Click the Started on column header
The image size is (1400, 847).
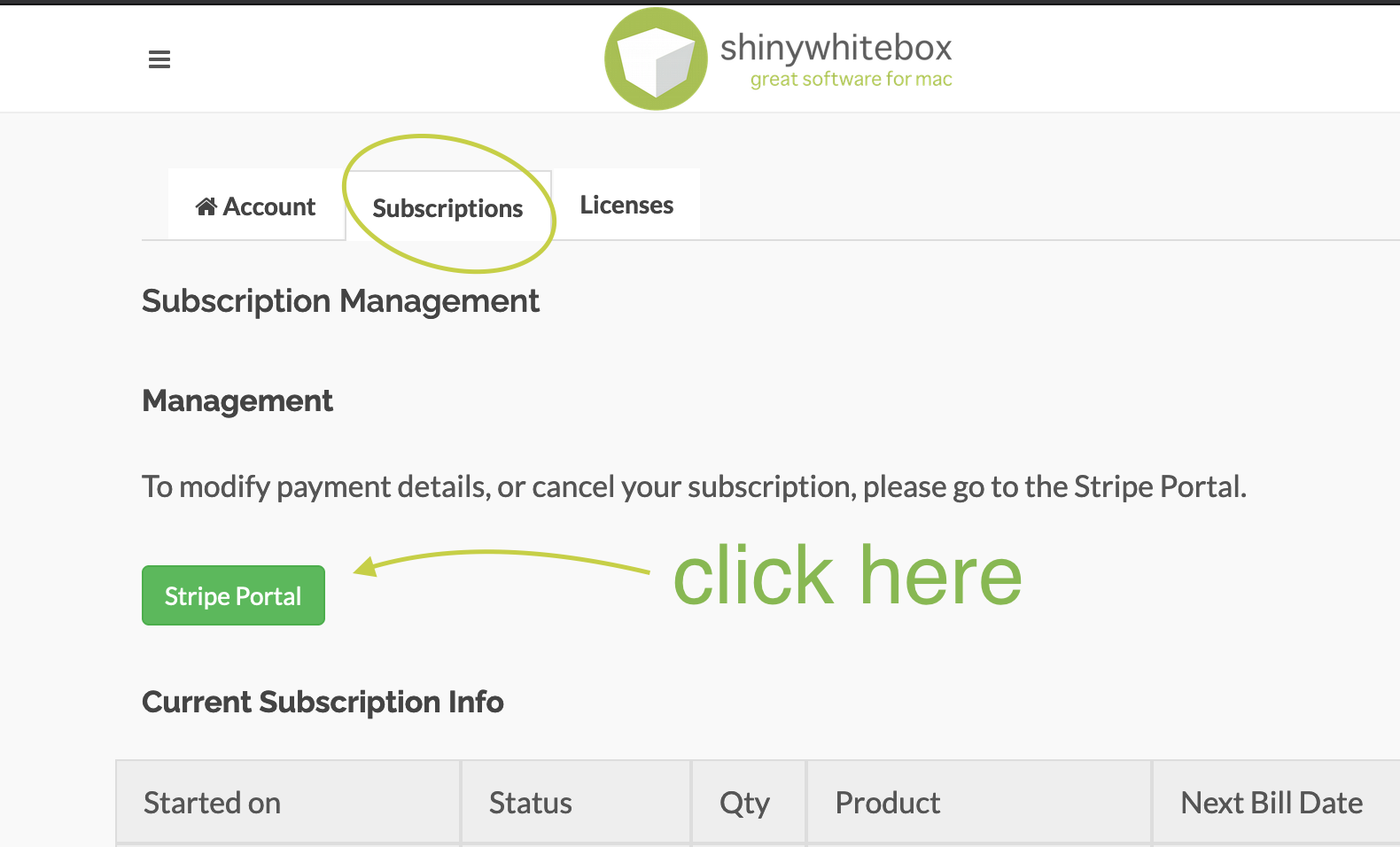pyautogui.click(x=213, y=803)
